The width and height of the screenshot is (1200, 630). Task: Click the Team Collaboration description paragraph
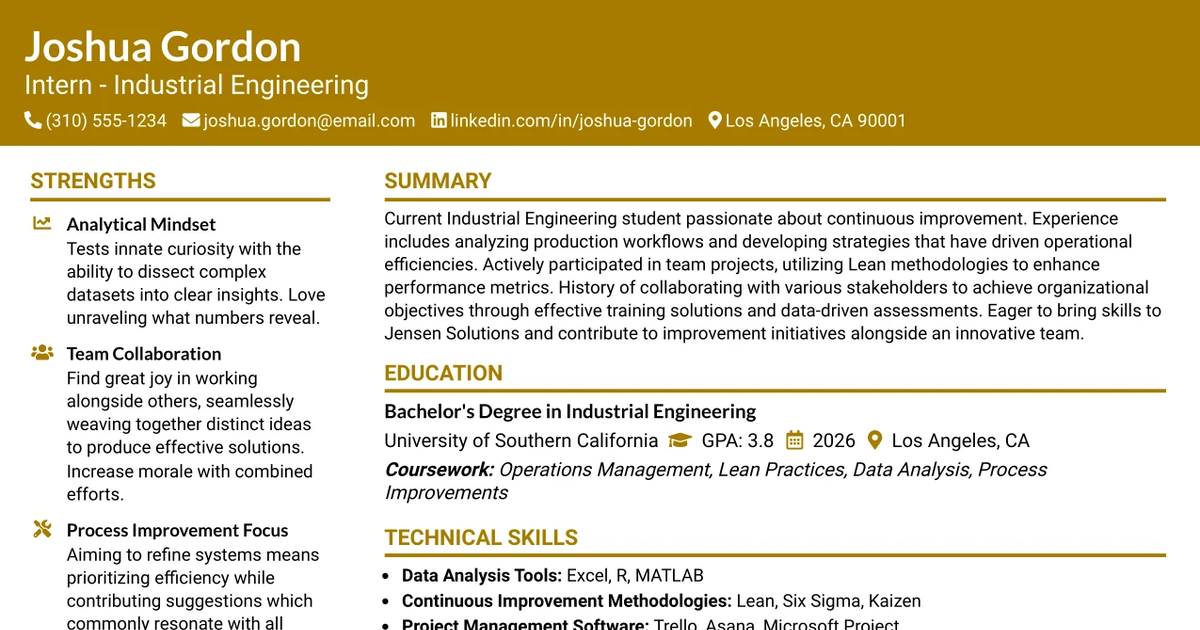tap(190, 436)
